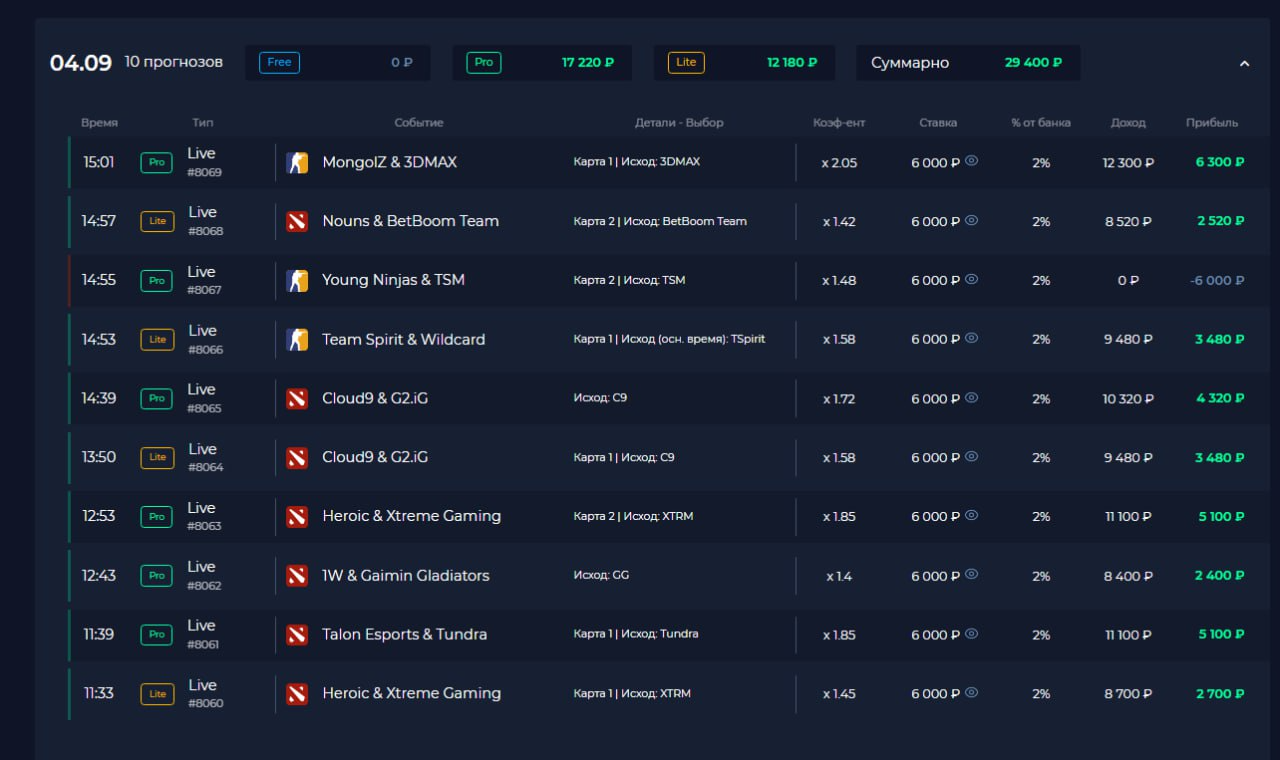This screenshot has height=760, width=1280.
Task: Open the Young Ninjas & TSM event
Action: [x=393, y=280]
